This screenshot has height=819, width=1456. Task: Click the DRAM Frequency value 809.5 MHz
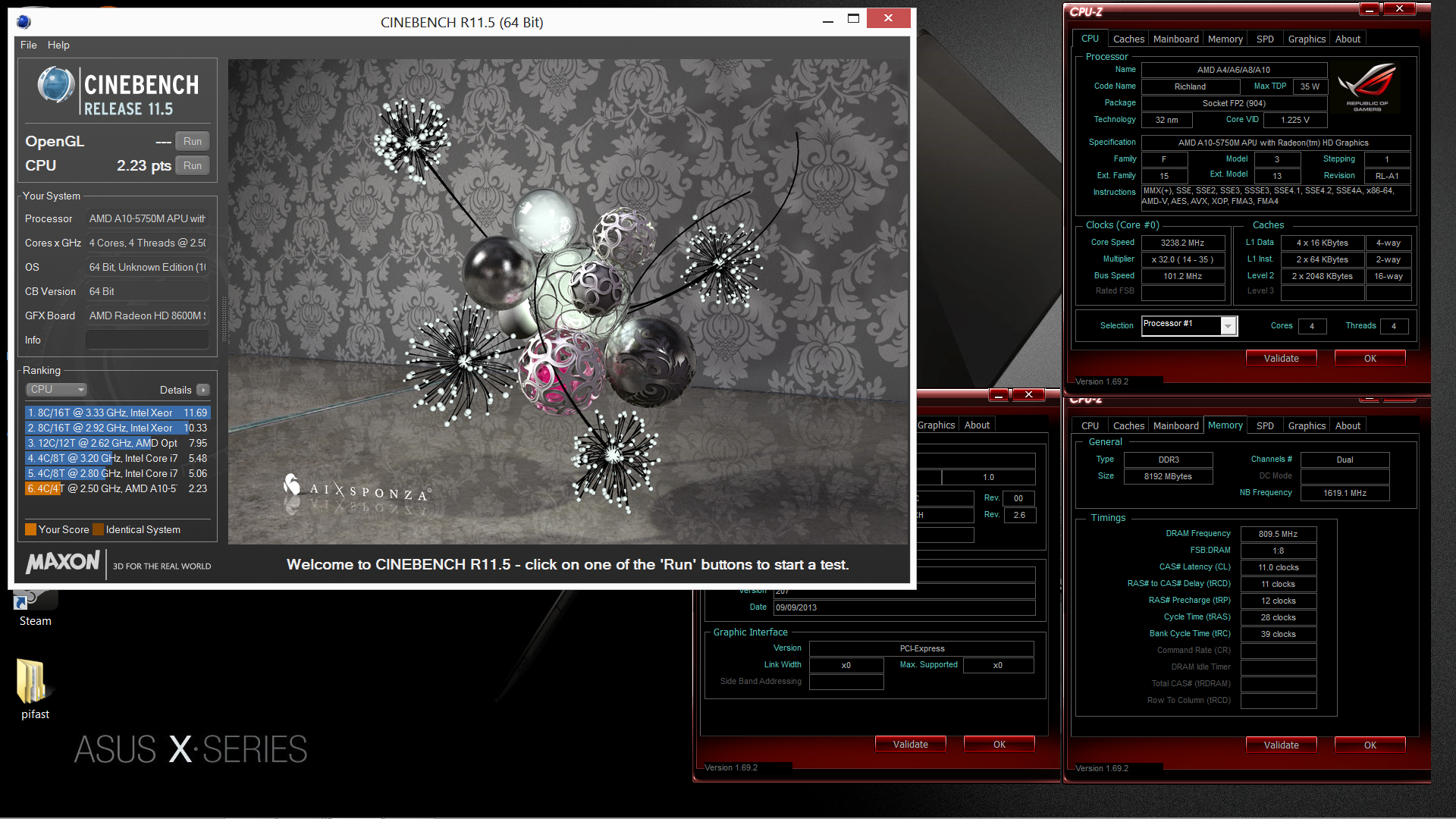pyautogui.click(x=1278, y=534)
